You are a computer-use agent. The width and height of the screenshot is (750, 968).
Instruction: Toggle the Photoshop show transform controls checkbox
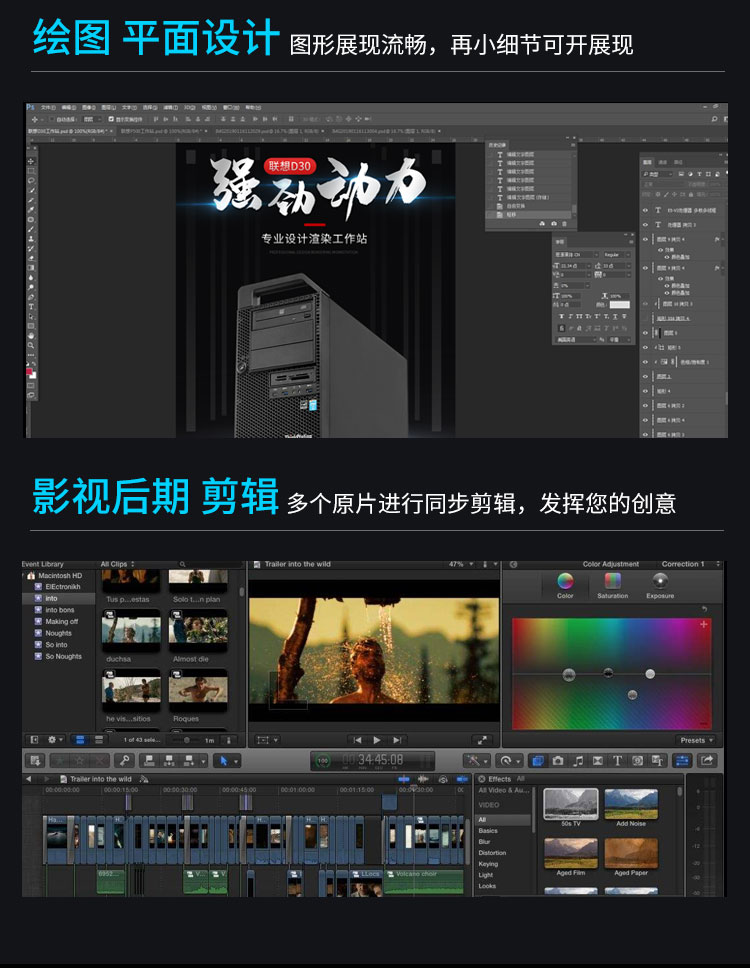(x=111, y=119)
